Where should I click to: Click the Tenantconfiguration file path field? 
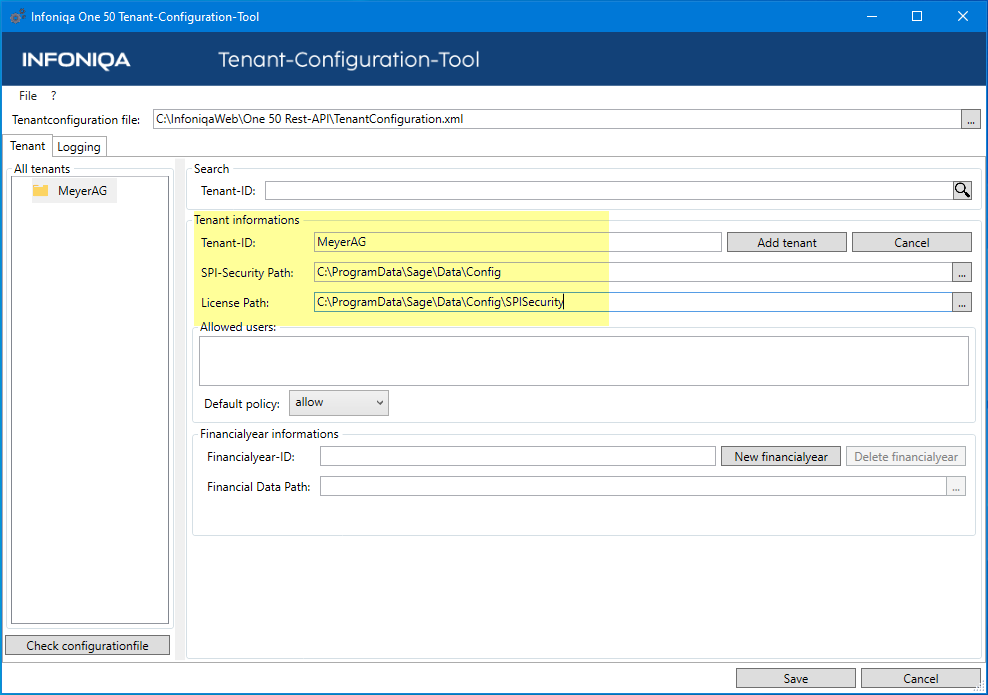pyautogui.click(x=557, y=119)
